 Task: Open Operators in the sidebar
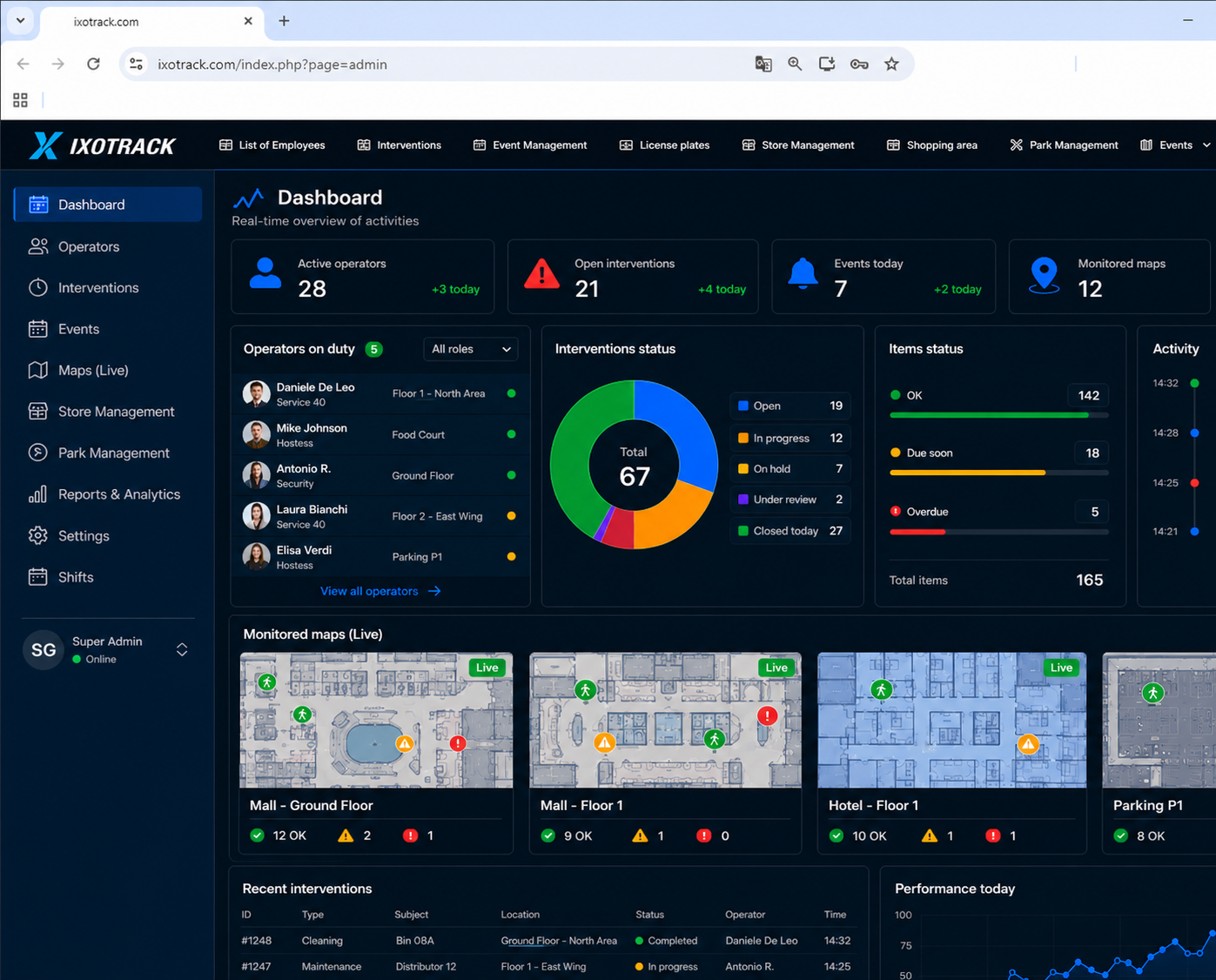[108, 246]
